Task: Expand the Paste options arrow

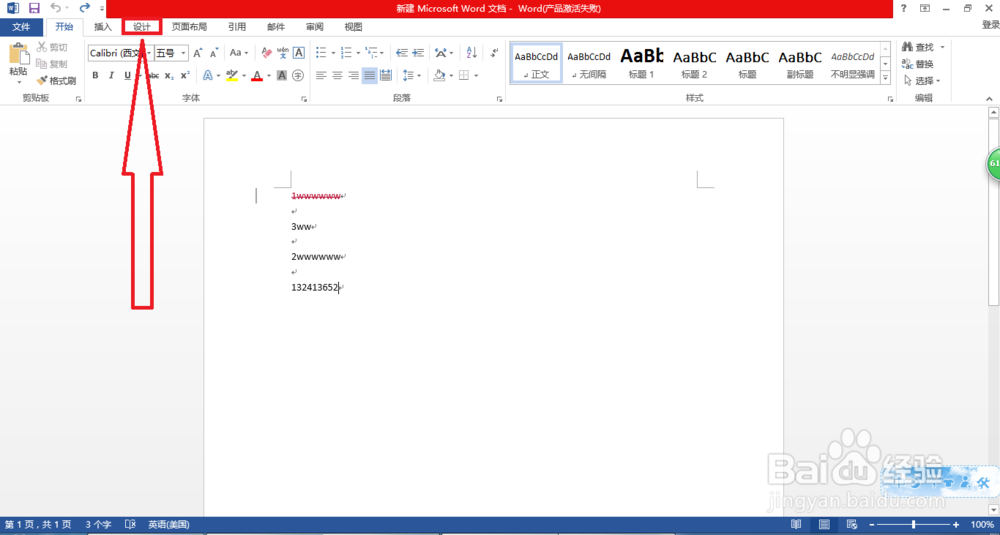Action: [x=18, y=82]
